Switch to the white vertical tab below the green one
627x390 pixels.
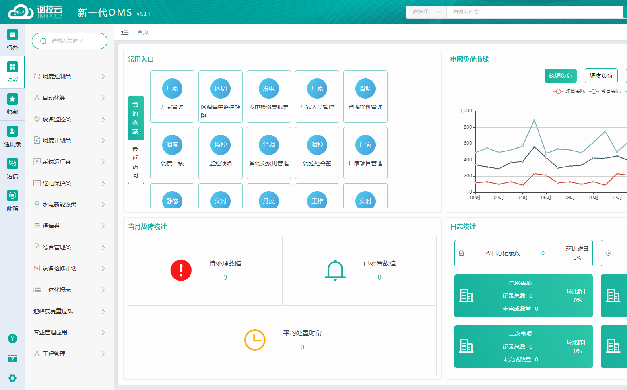click(136, 162)
